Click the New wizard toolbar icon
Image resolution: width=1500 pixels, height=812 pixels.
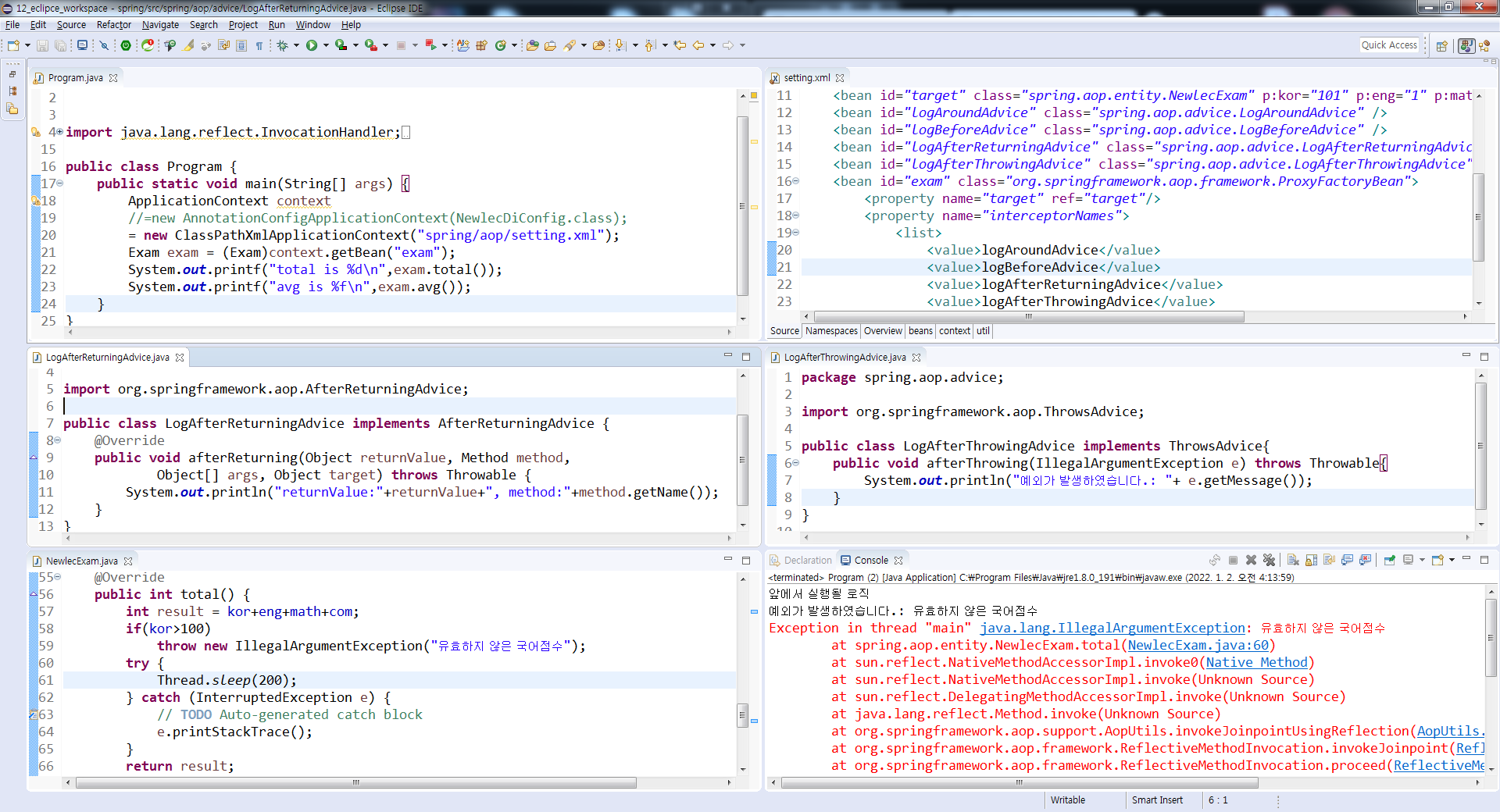(13, 45)
